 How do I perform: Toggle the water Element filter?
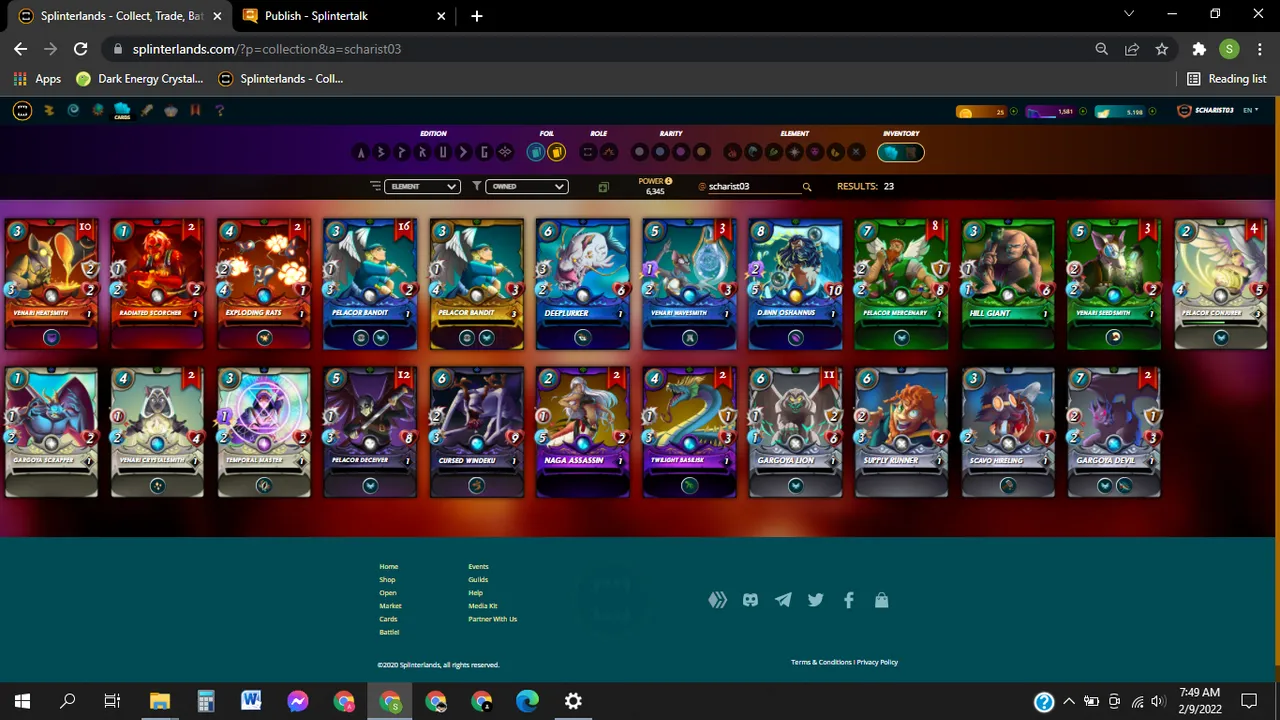pos(753,152)
